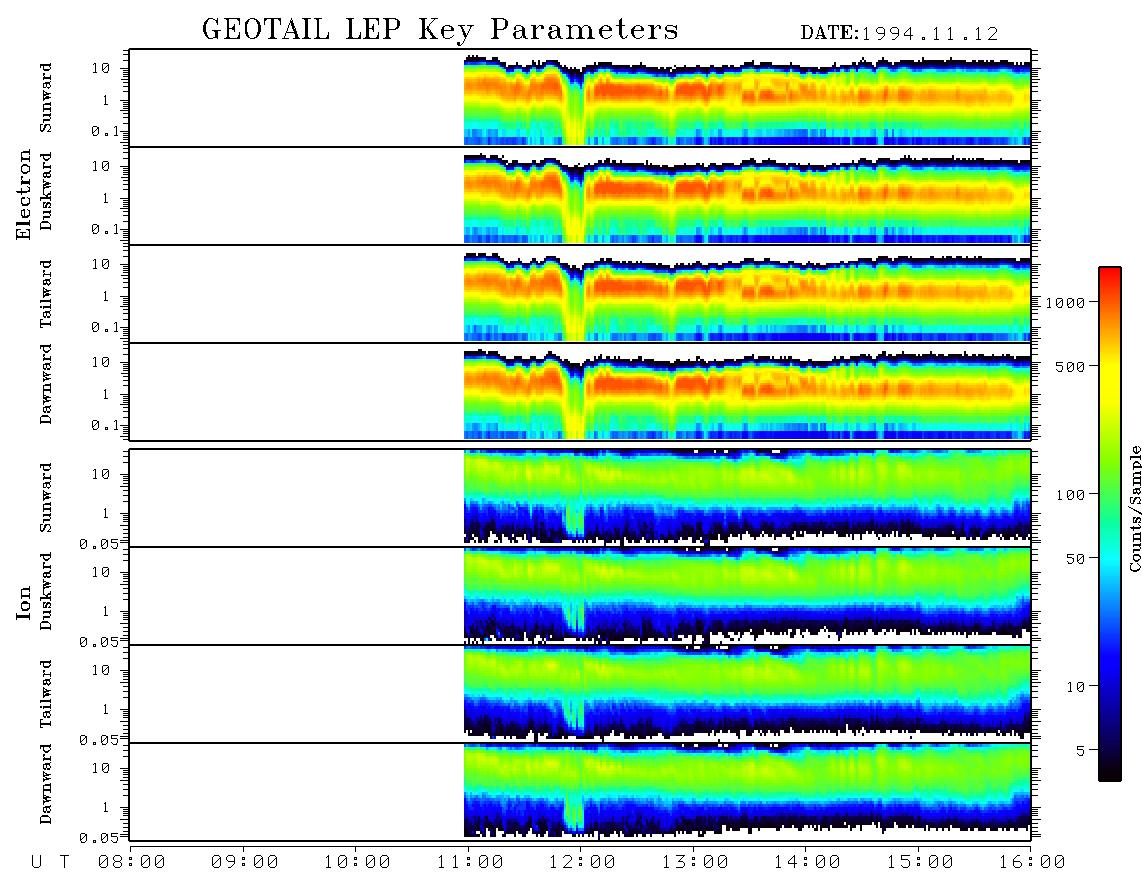Viewport: 1142px width, 880px height.
Task: Click the 100 colorbar tick label
Action: tap(1070, 495)
